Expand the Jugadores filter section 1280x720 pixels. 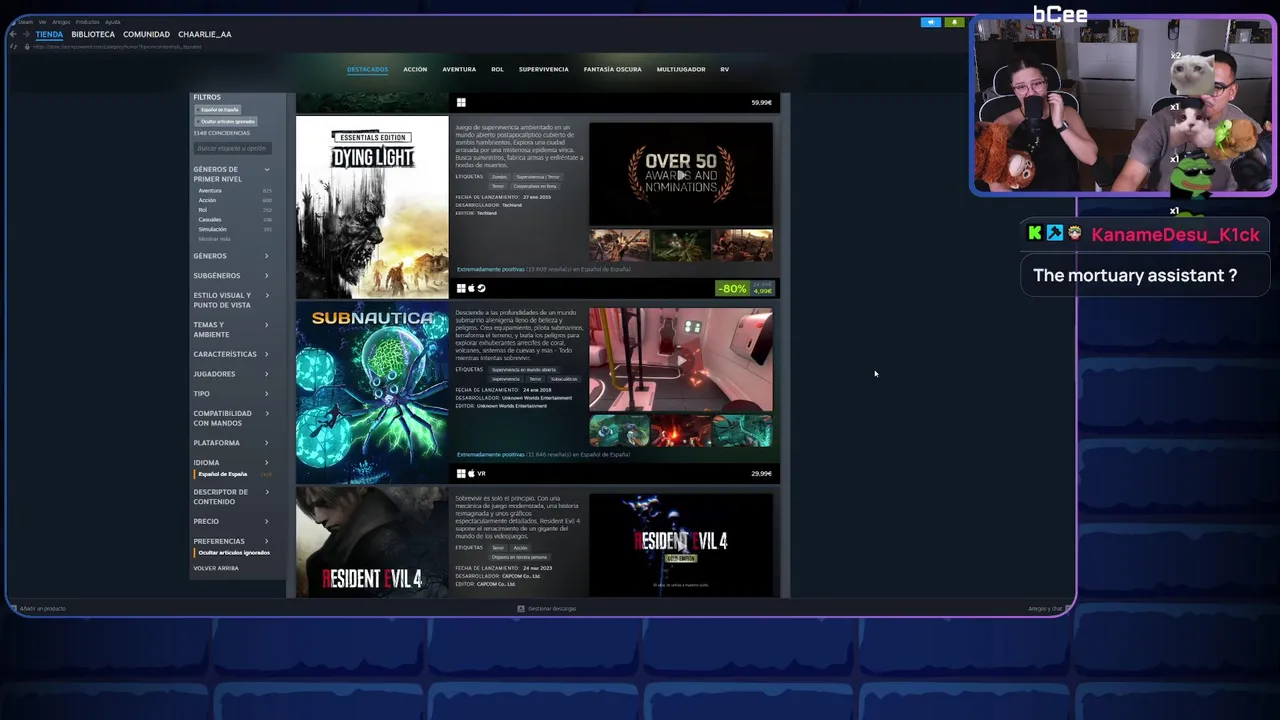[x=232, y=374]
